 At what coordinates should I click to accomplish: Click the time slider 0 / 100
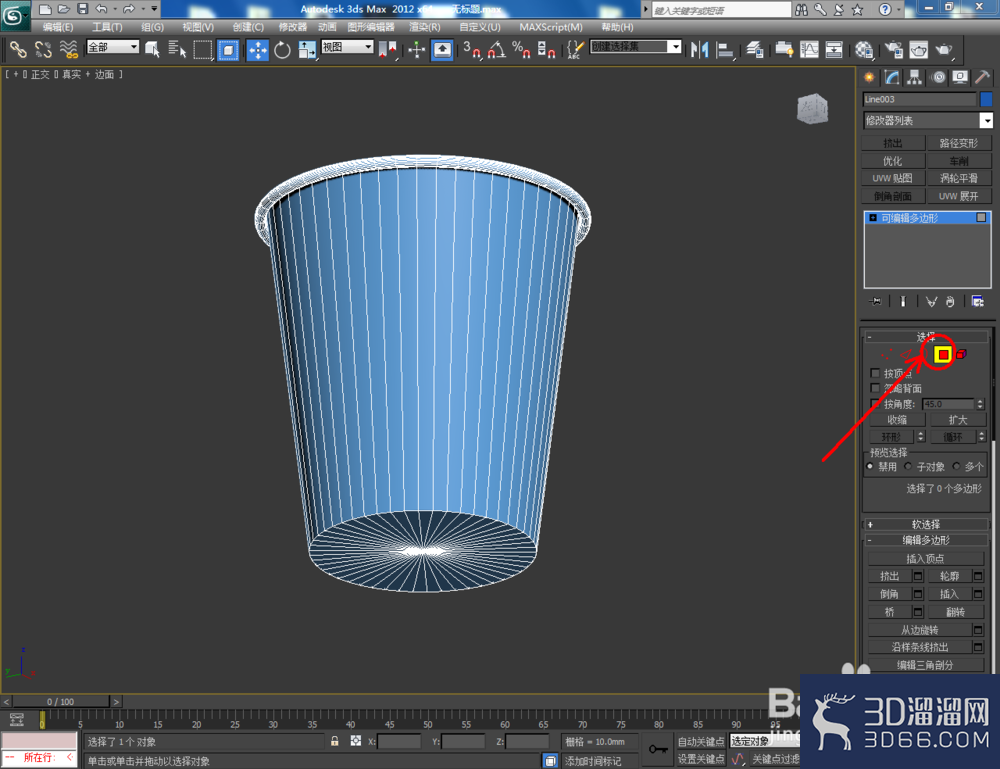61,701
